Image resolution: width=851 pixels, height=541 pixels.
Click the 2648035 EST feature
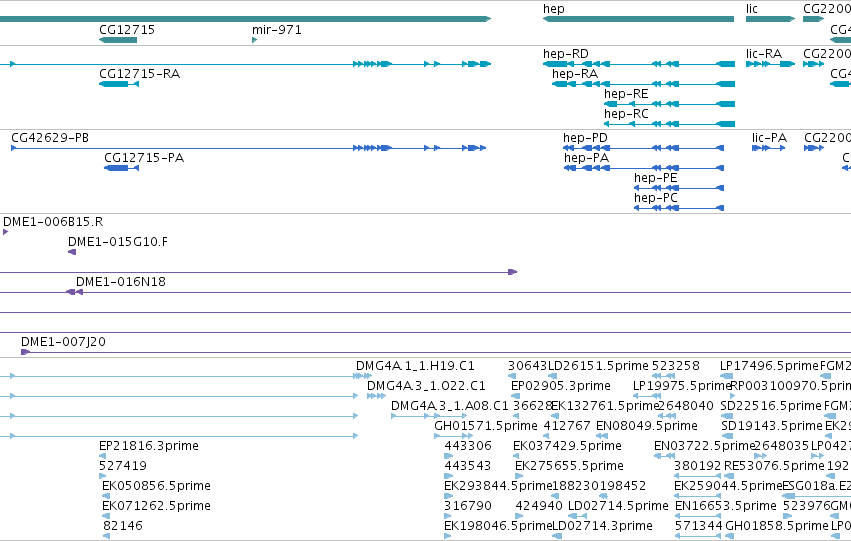(x=760, y=456)
